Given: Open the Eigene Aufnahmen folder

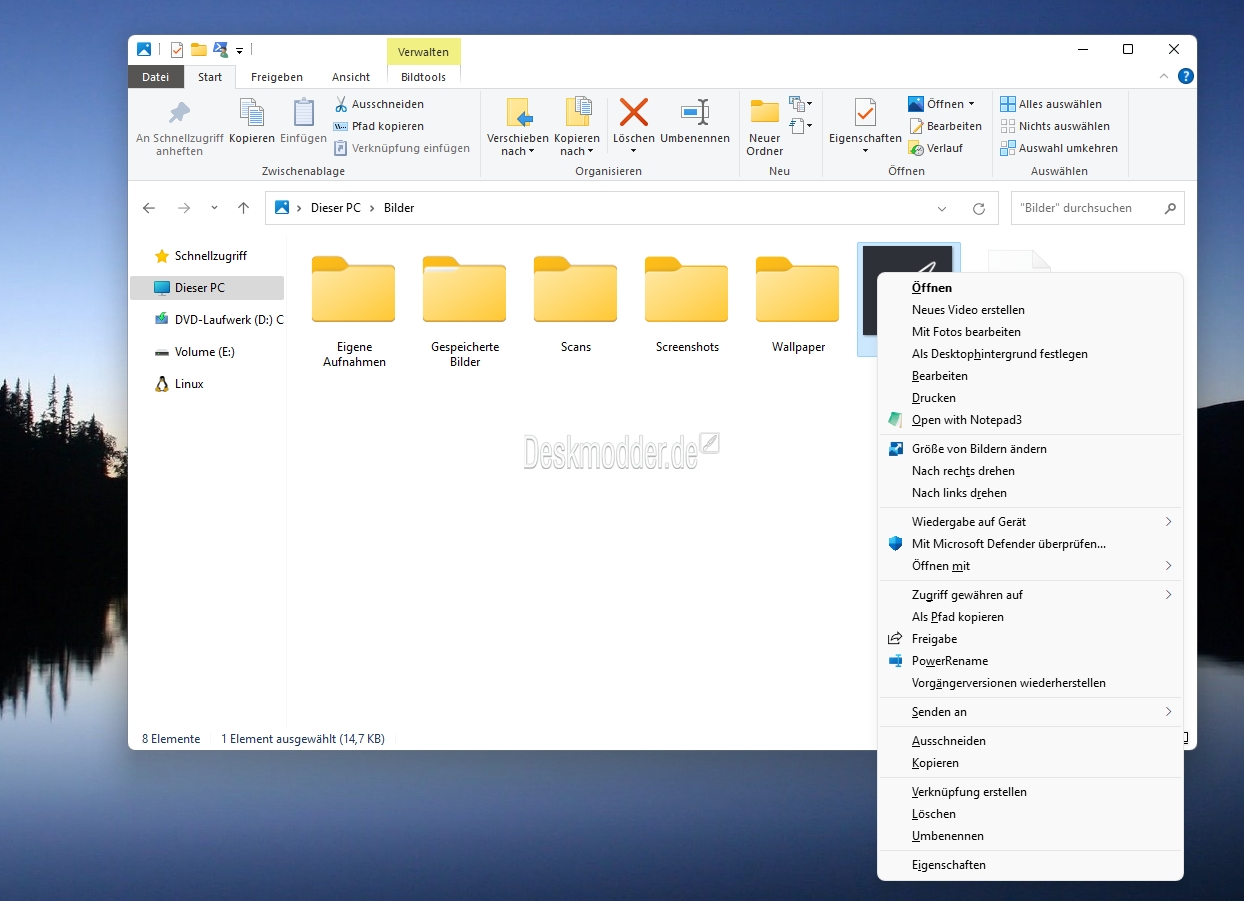Looking at the screenshot, I should pyautogui.click(x=354, y=311).
